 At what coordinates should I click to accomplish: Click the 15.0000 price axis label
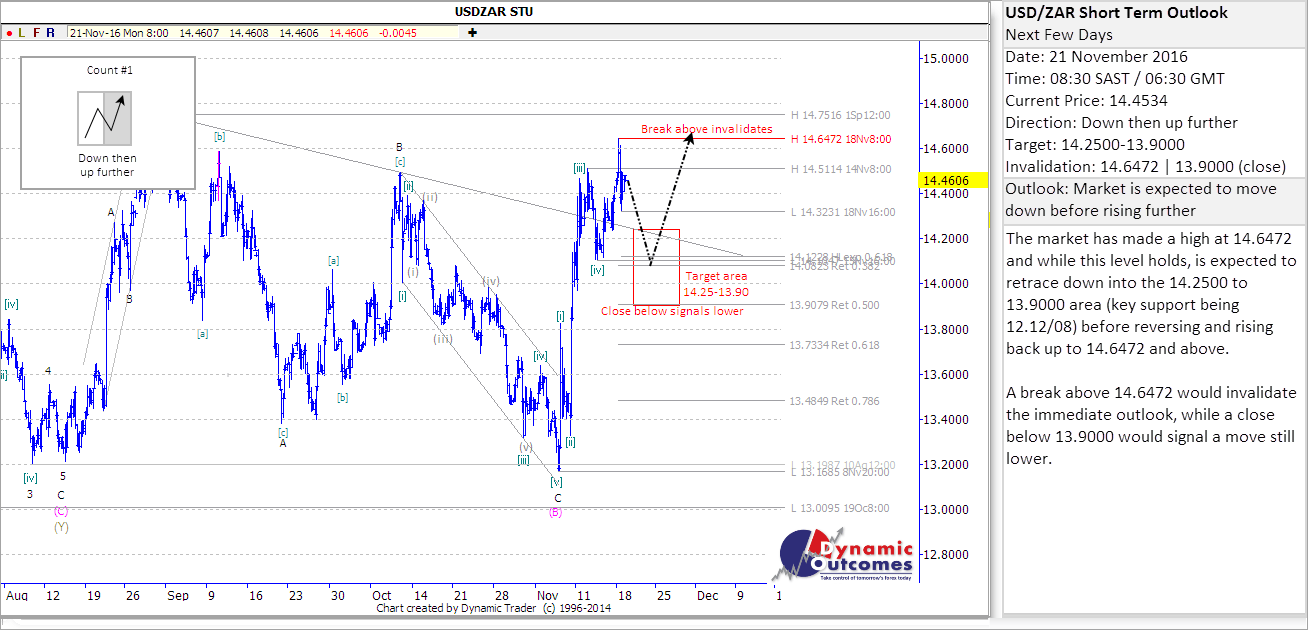pyautogui.click(x=945, y=59)
